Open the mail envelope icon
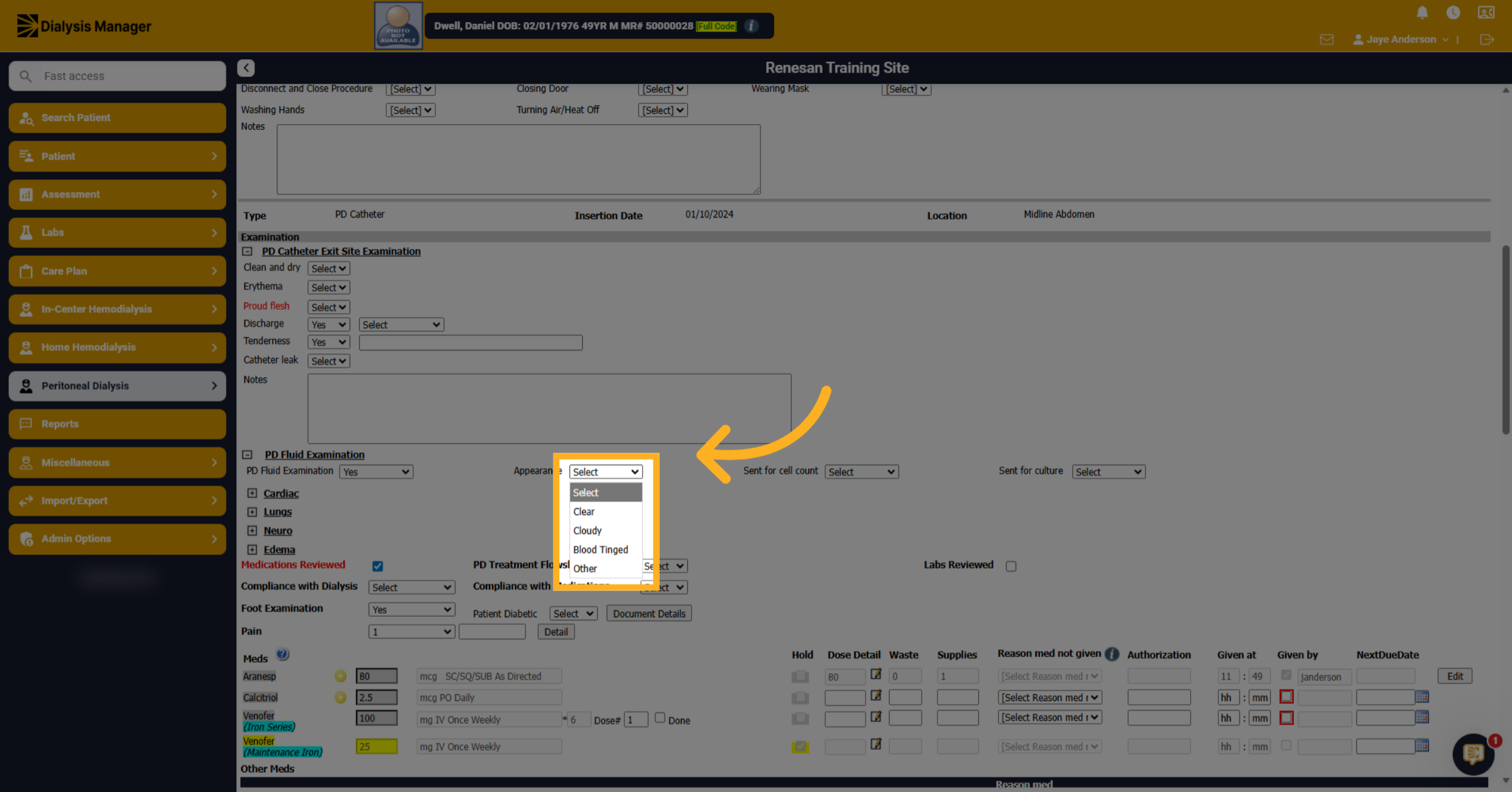 [x=1326, y=40]
